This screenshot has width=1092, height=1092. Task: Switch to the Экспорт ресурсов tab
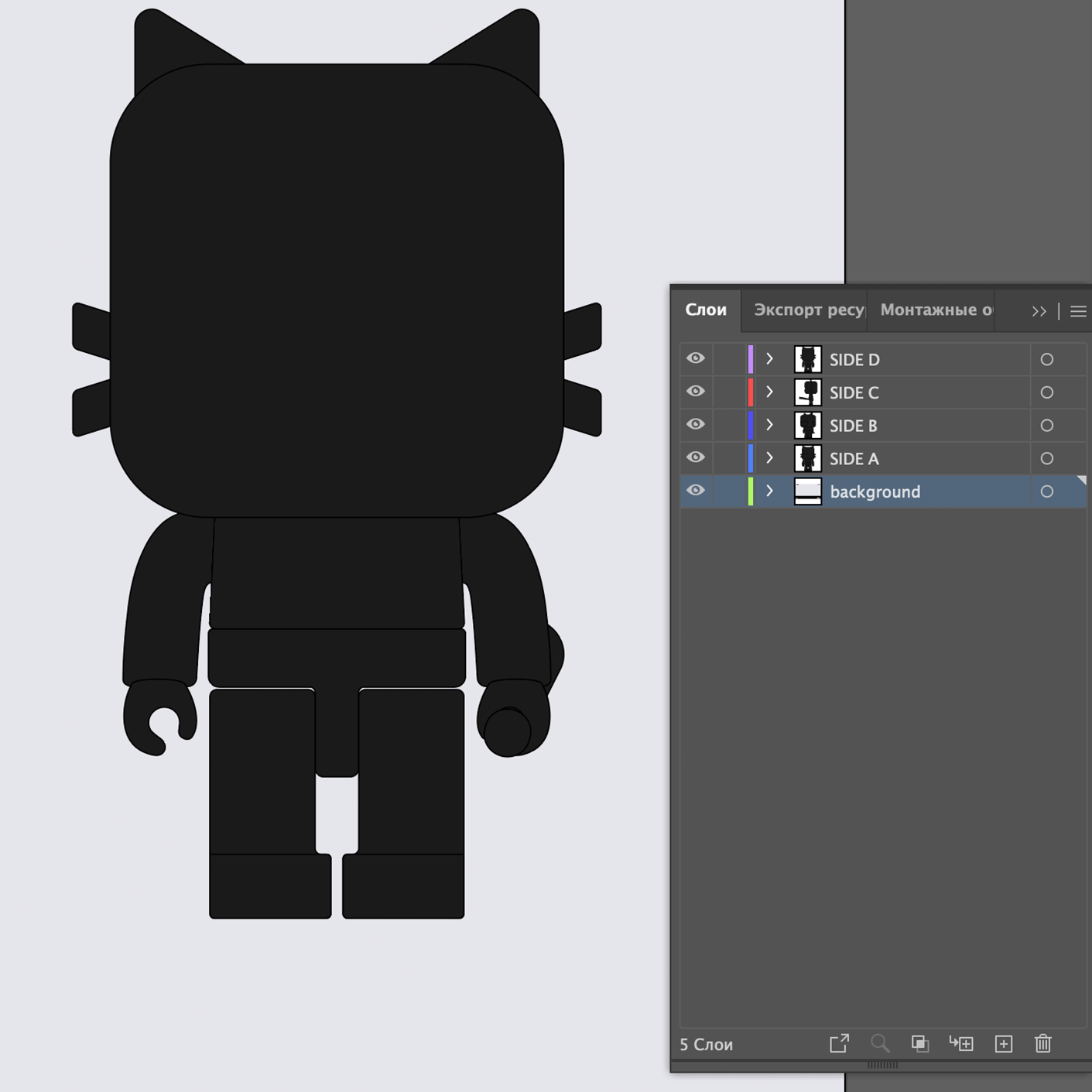click(x=808, y=310)
